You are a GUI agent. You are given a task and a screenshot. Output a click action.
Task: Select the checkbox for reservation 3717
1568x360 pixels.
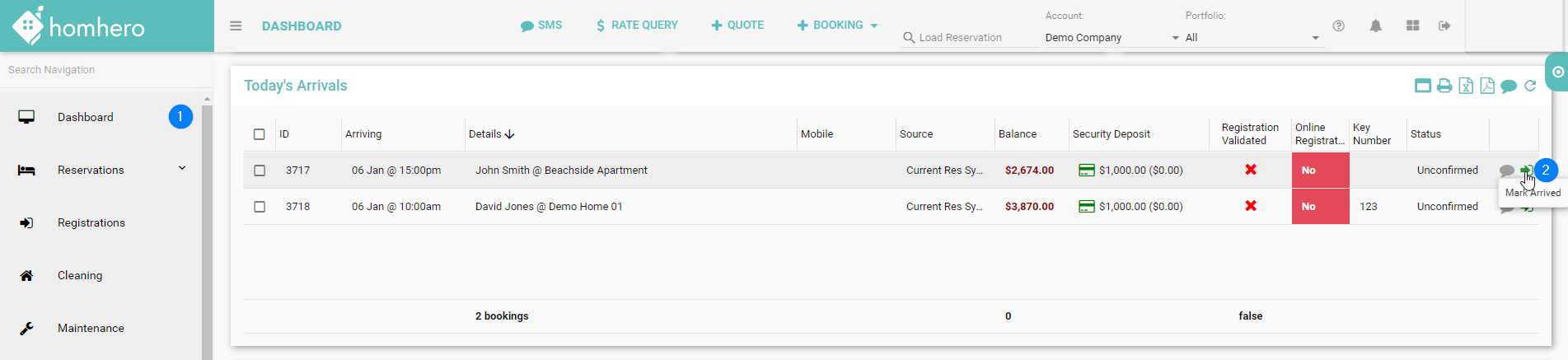pos(260,171)
